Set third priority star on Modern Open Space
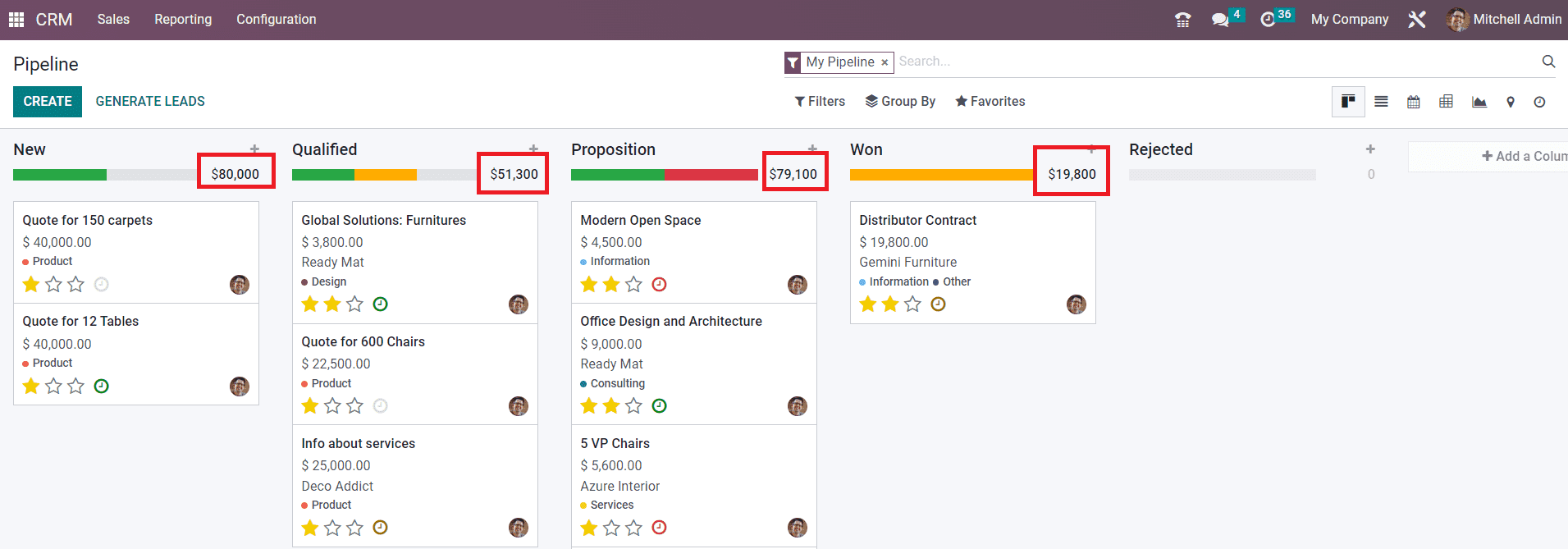Image resolution: width=1568 pixels, height=549 pixels. click(x=633, y=285)
